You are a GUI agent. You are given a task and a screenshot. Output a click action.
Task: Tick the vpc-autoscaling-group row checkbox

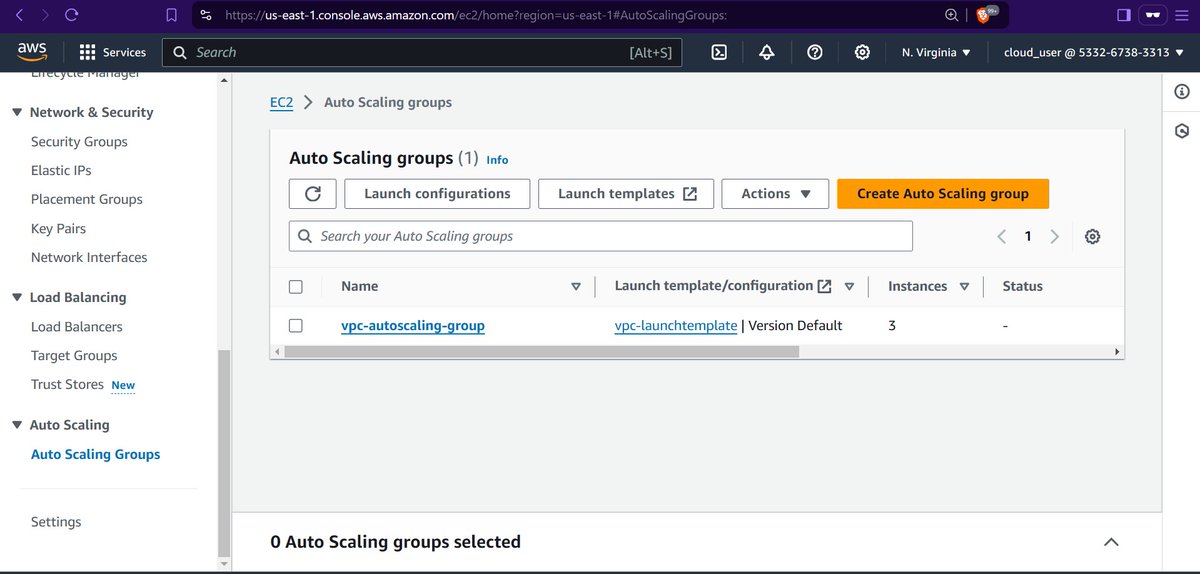coord(295,326)
